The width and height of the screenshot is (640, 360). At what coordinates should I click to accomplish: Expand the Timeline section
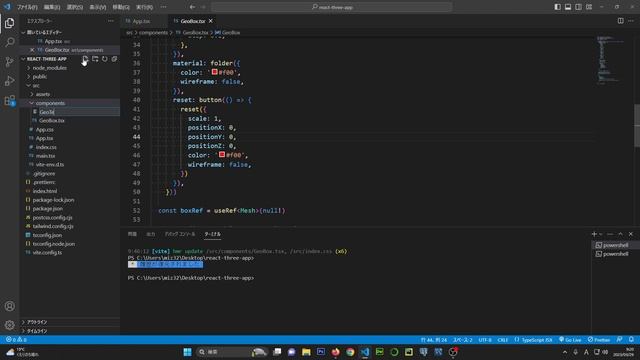[37, 331]
